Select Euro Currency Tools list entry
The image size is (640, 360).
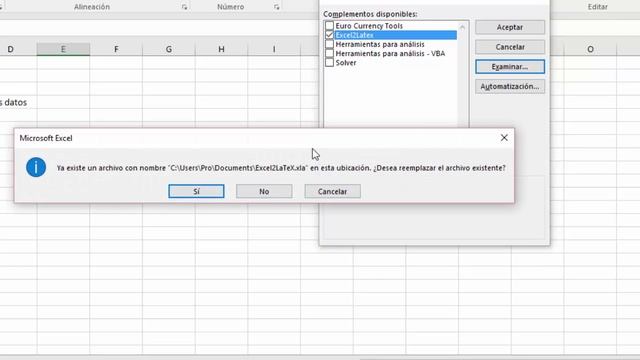pos(369,26)
